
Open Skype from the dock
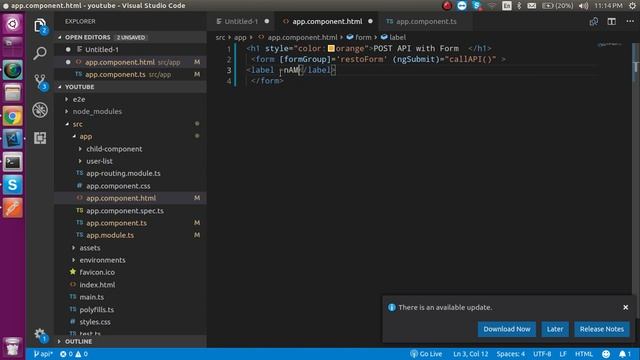pyautogui.click(x=13, y=185)
